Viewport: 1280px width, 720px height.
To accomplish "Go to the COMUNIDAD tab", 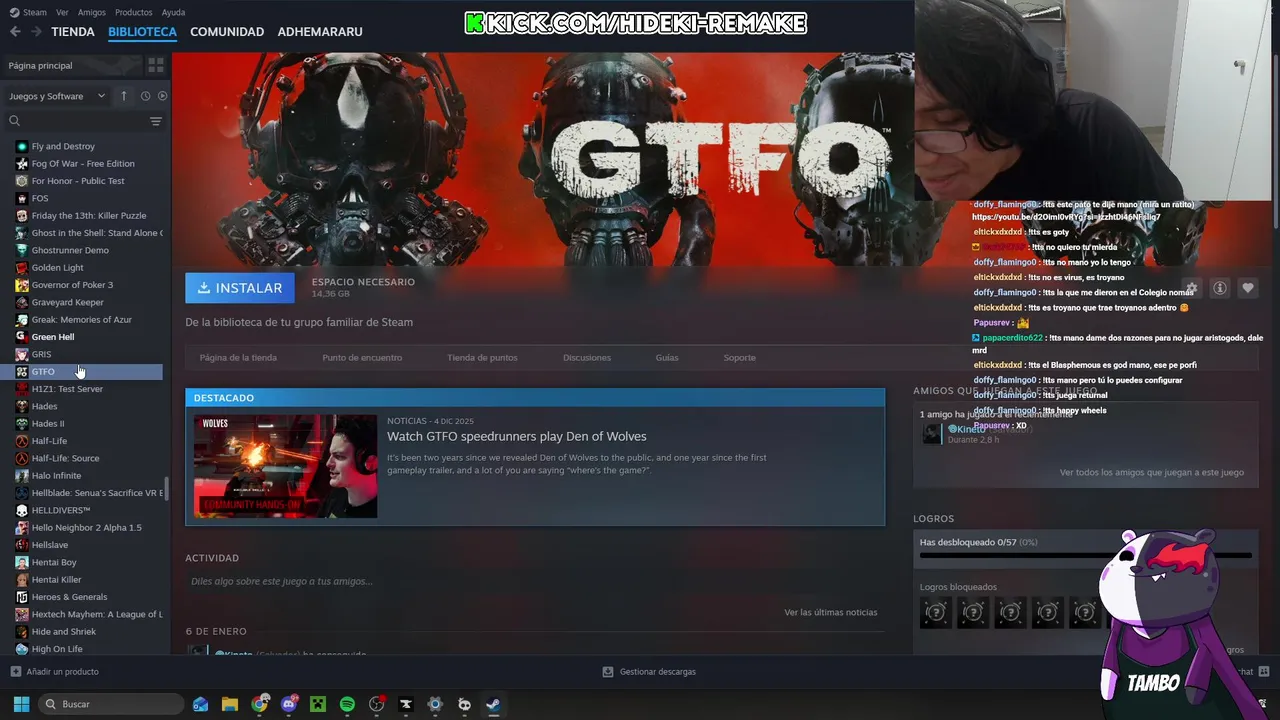I will (227, 32).
